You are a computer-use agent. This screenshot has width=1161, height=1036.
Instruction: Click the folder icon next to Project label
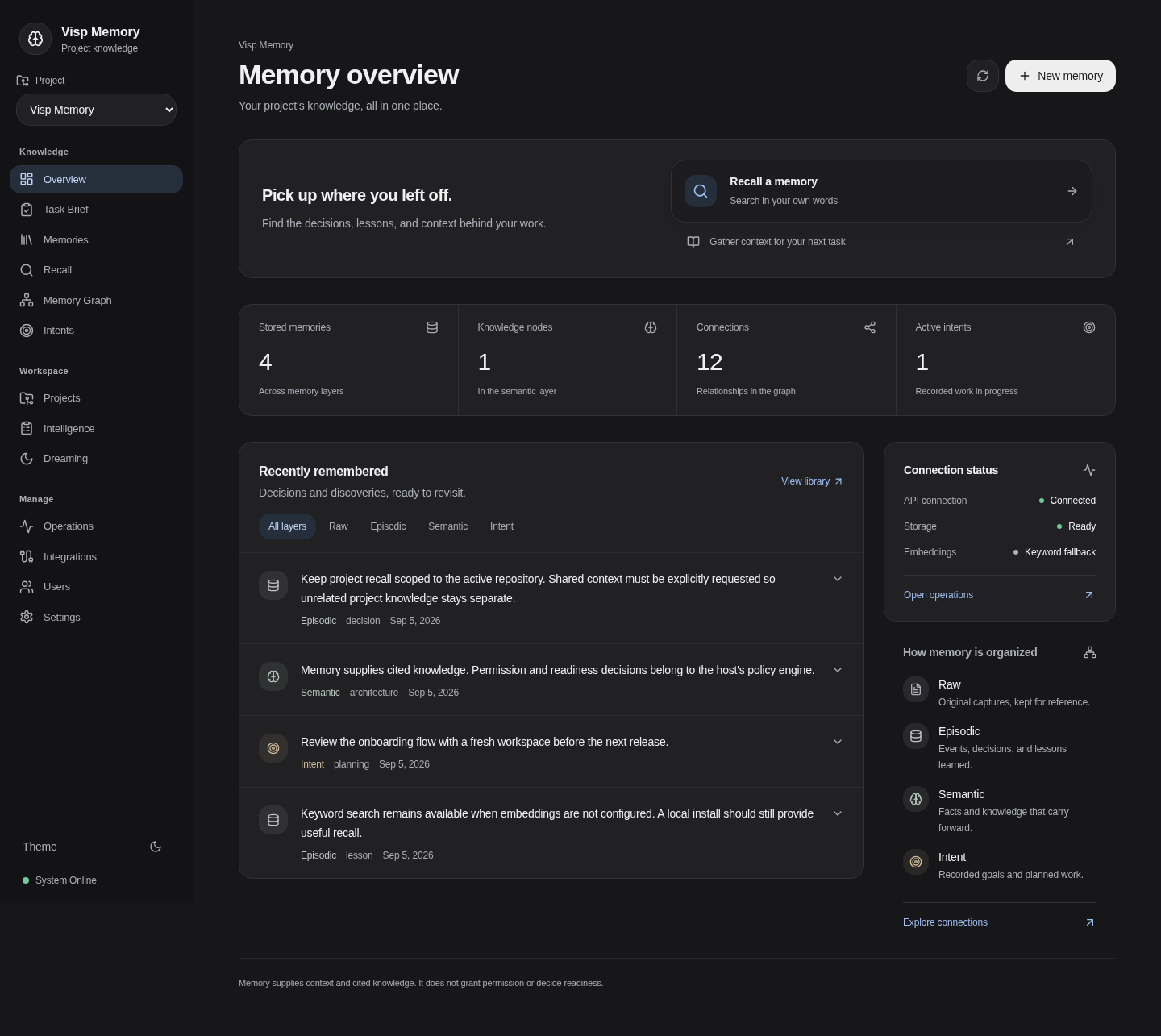point(23,81)
